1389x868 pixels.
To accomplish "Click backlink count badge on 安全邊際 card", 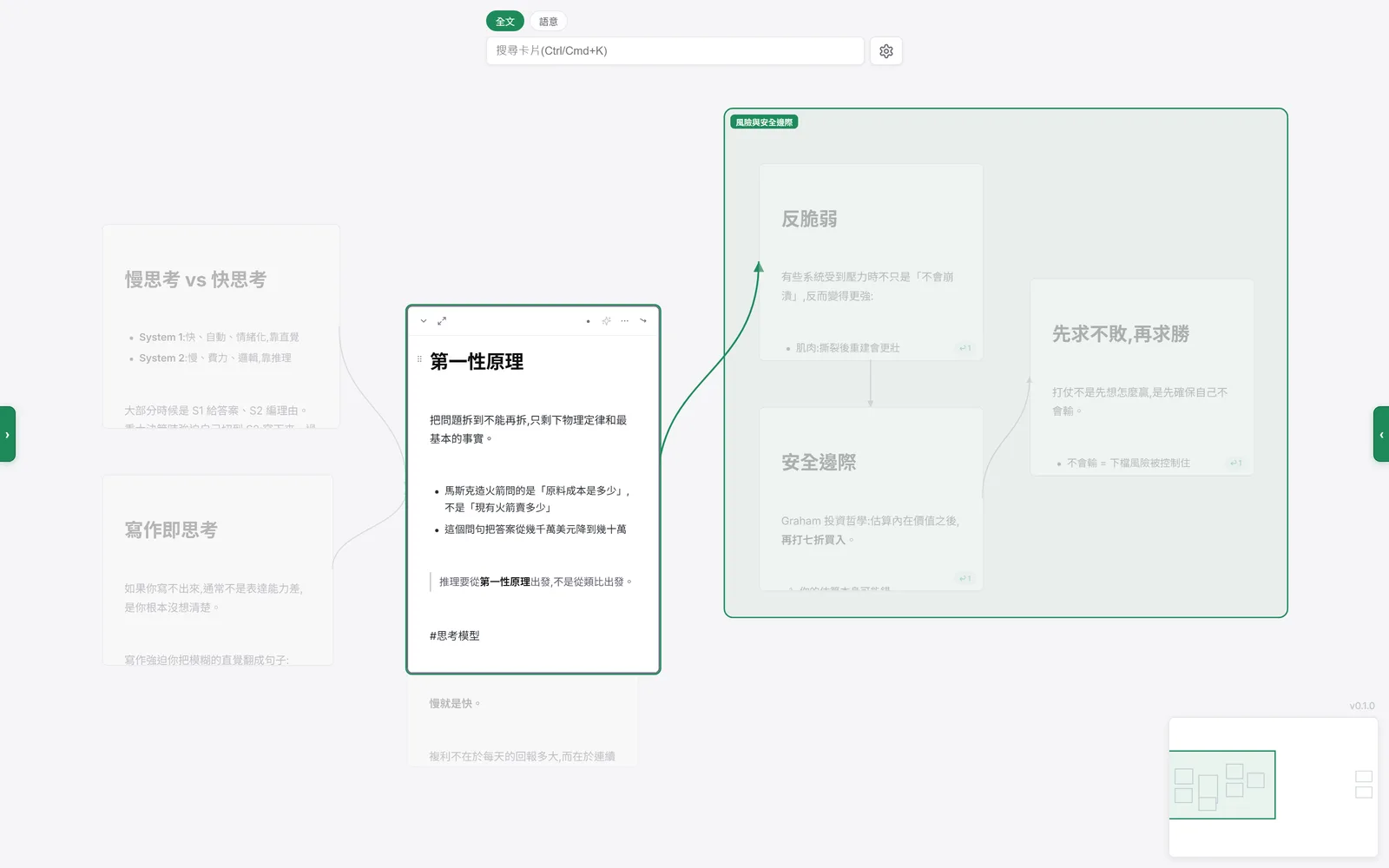I will 965,579.
